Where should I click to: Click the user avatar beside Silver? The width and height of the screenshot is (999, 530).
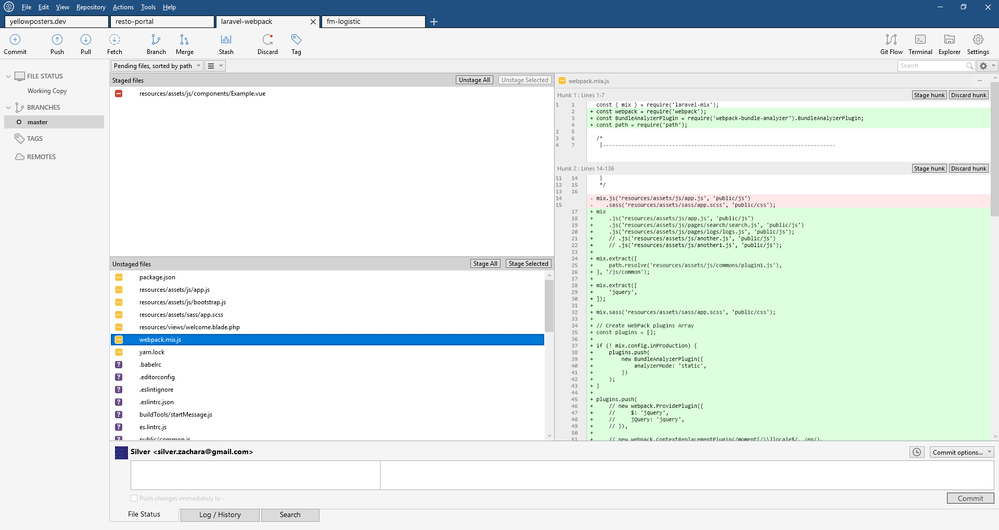tap(121, 452)
